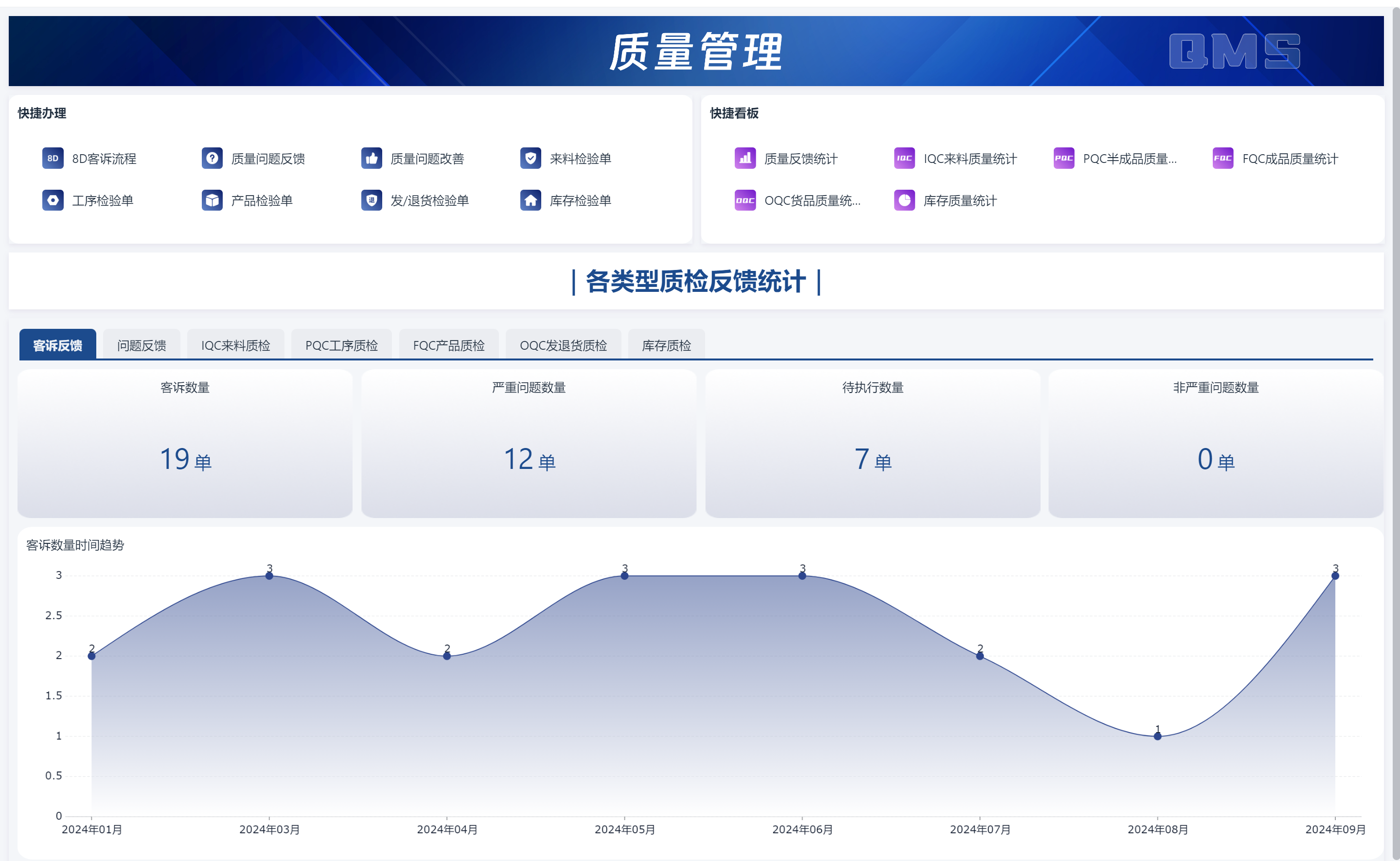The height and width of the screenshot is (861, 1400).
Task: Open the 产品检验单 box icon
Action: (x=213, y=200)
